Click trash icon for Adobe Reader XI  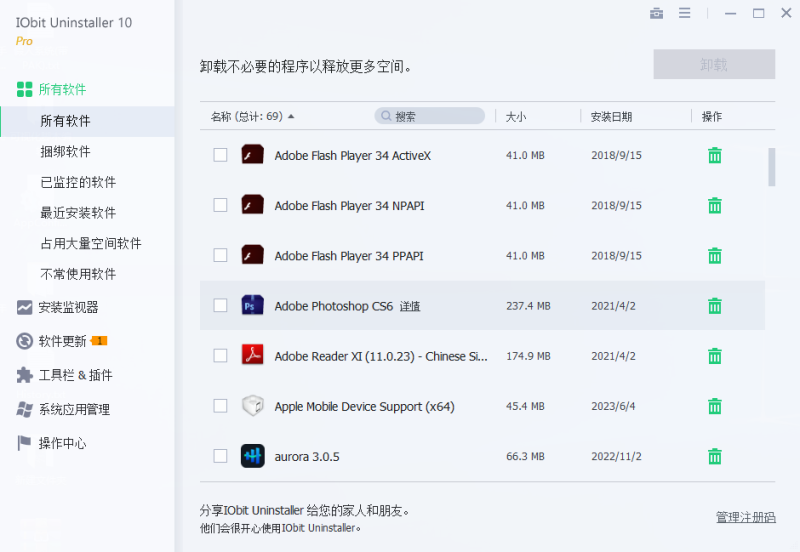click(715, 356)
